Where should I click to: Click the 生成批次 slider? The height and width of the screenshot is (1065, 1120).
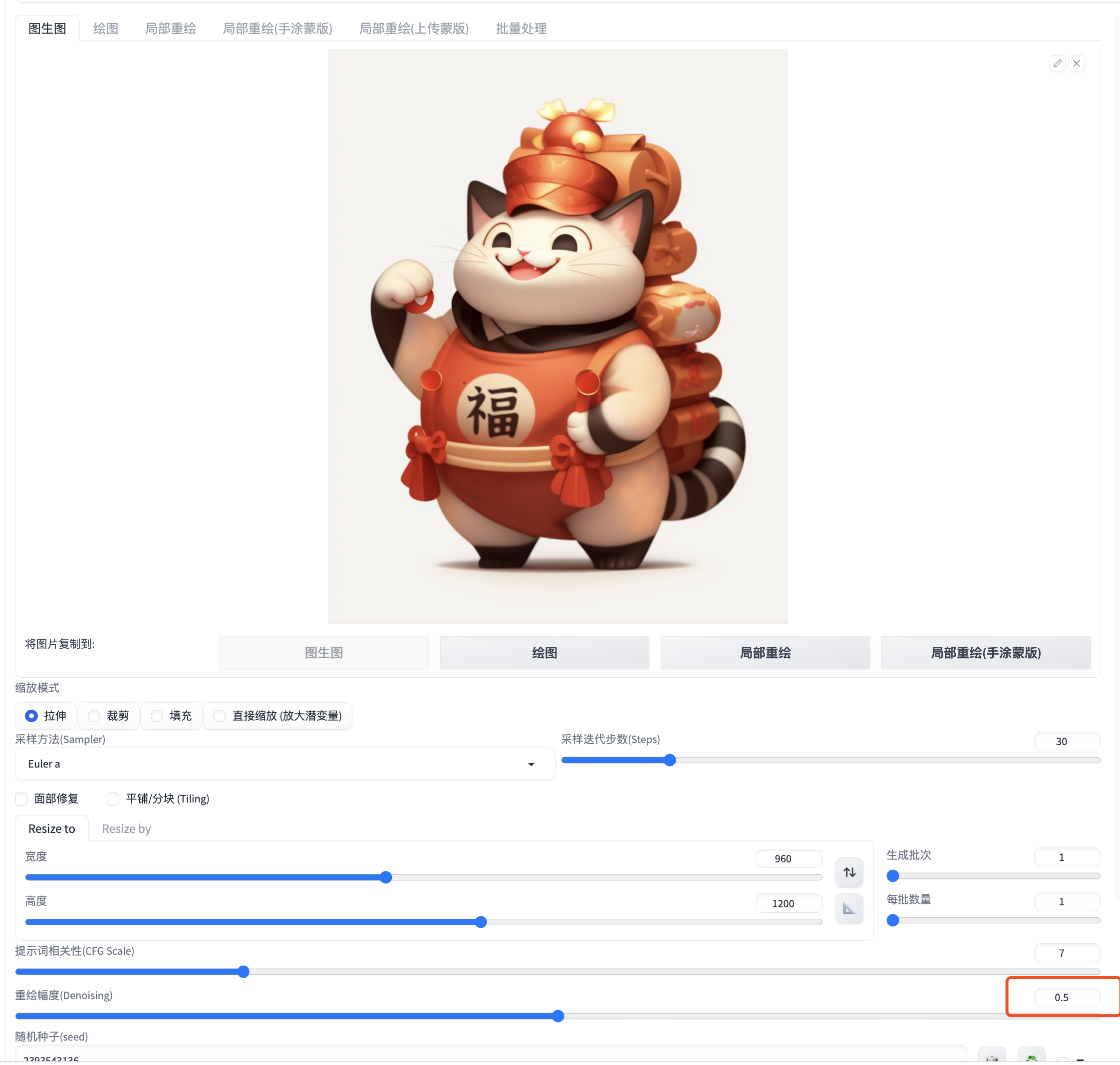point(993,876)
